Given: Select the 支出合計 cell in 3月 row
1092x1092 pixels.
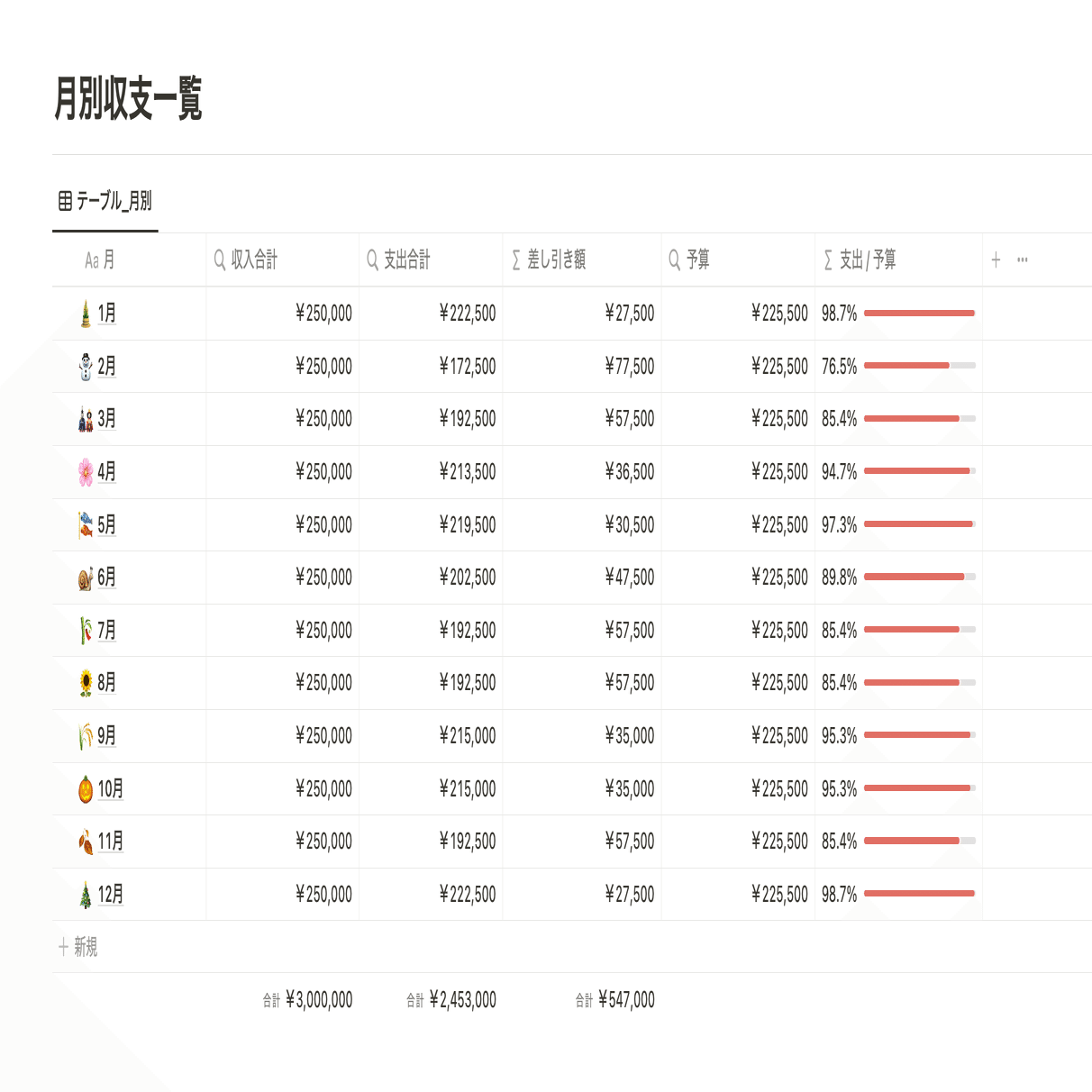Looking at the screenshot, I should point(431,419).
